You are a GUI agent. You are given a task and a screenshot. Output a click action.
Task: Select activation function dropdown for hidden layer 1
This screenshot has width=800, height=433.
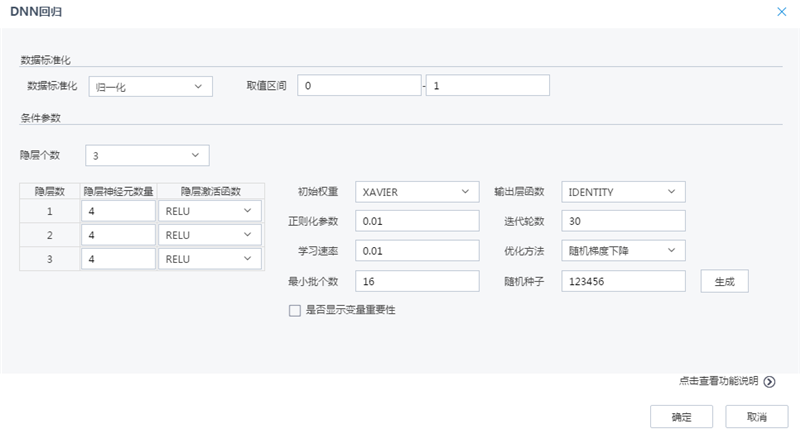pyautogui.click(x=209, y=211)
